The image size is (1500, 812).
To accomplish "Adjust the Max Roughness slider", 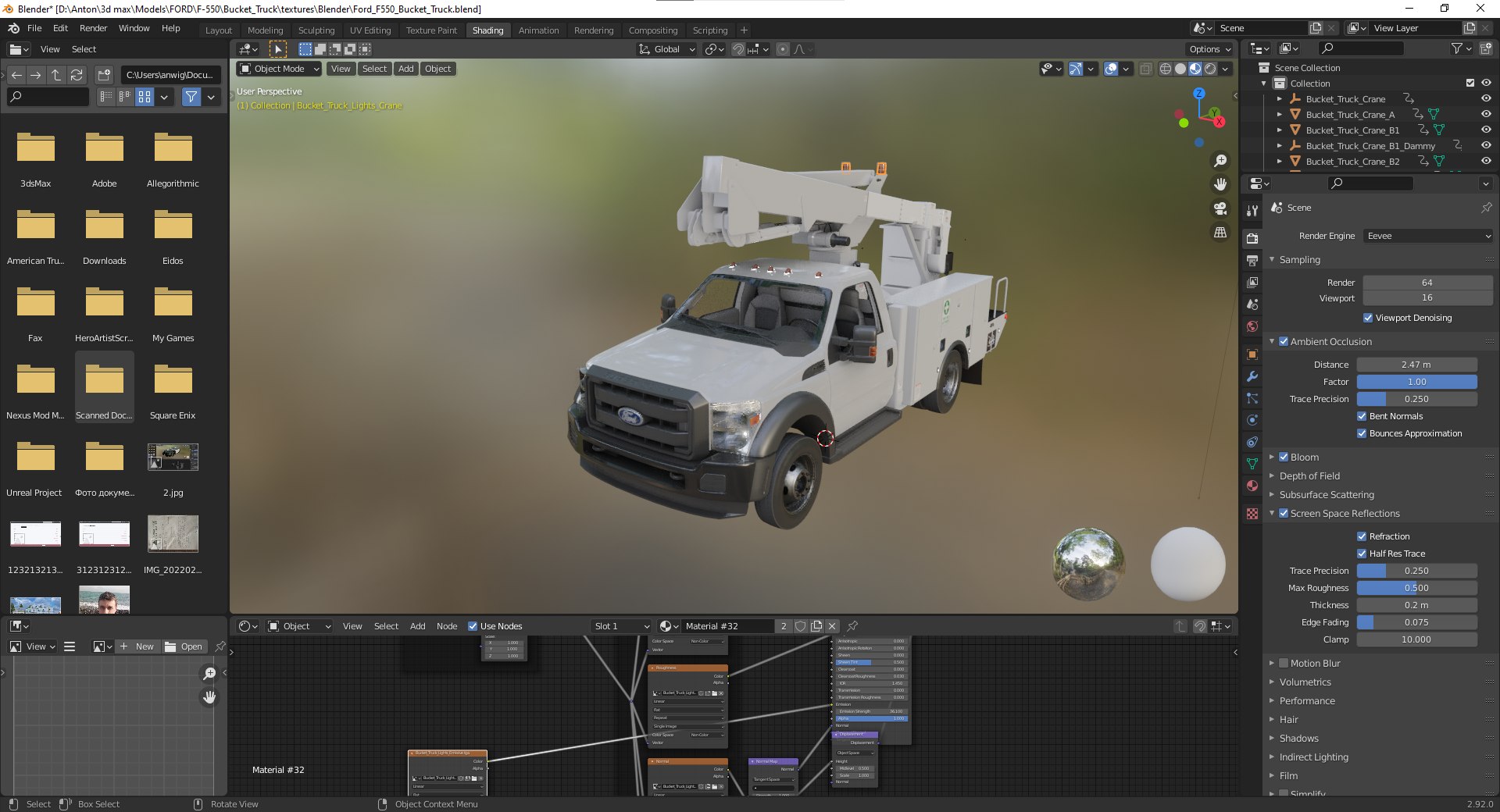I will pos(1416,588).
